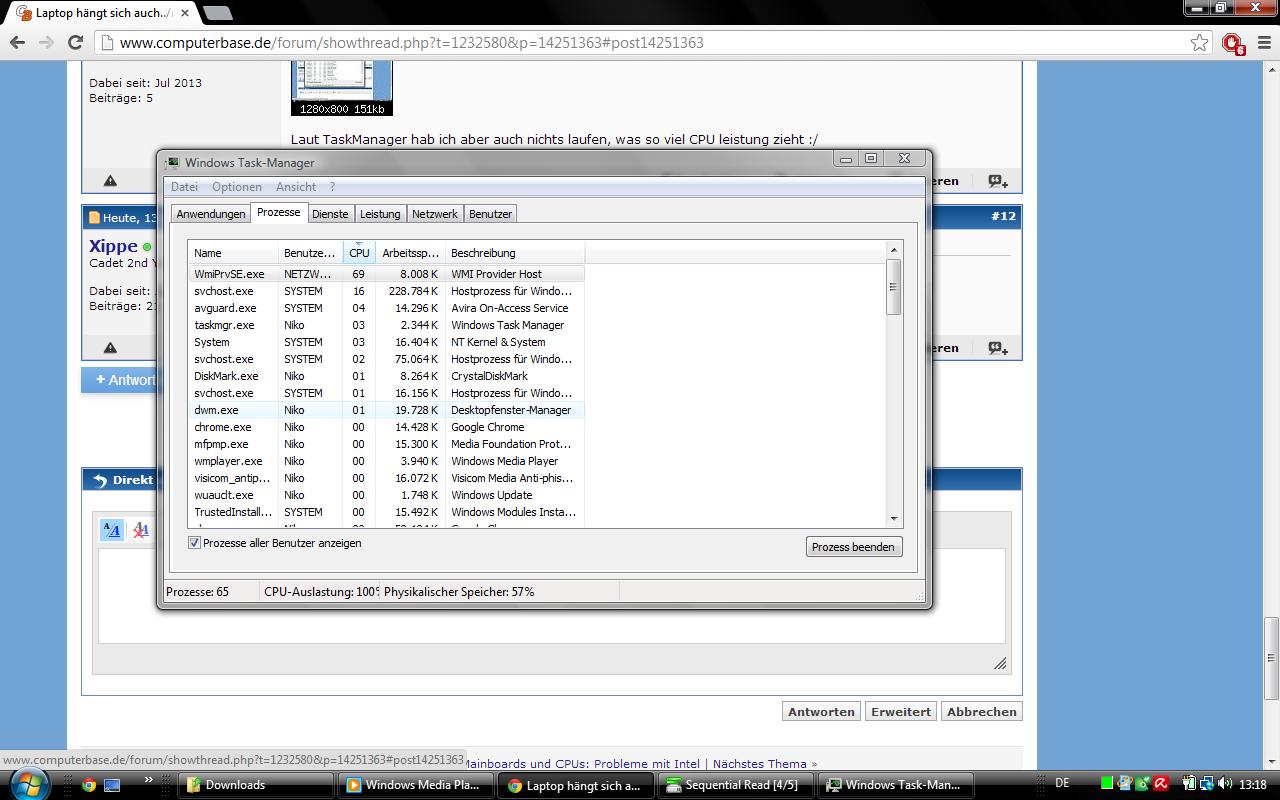Switch to Windows Media Player in taskbar

[x=415, y=785]
